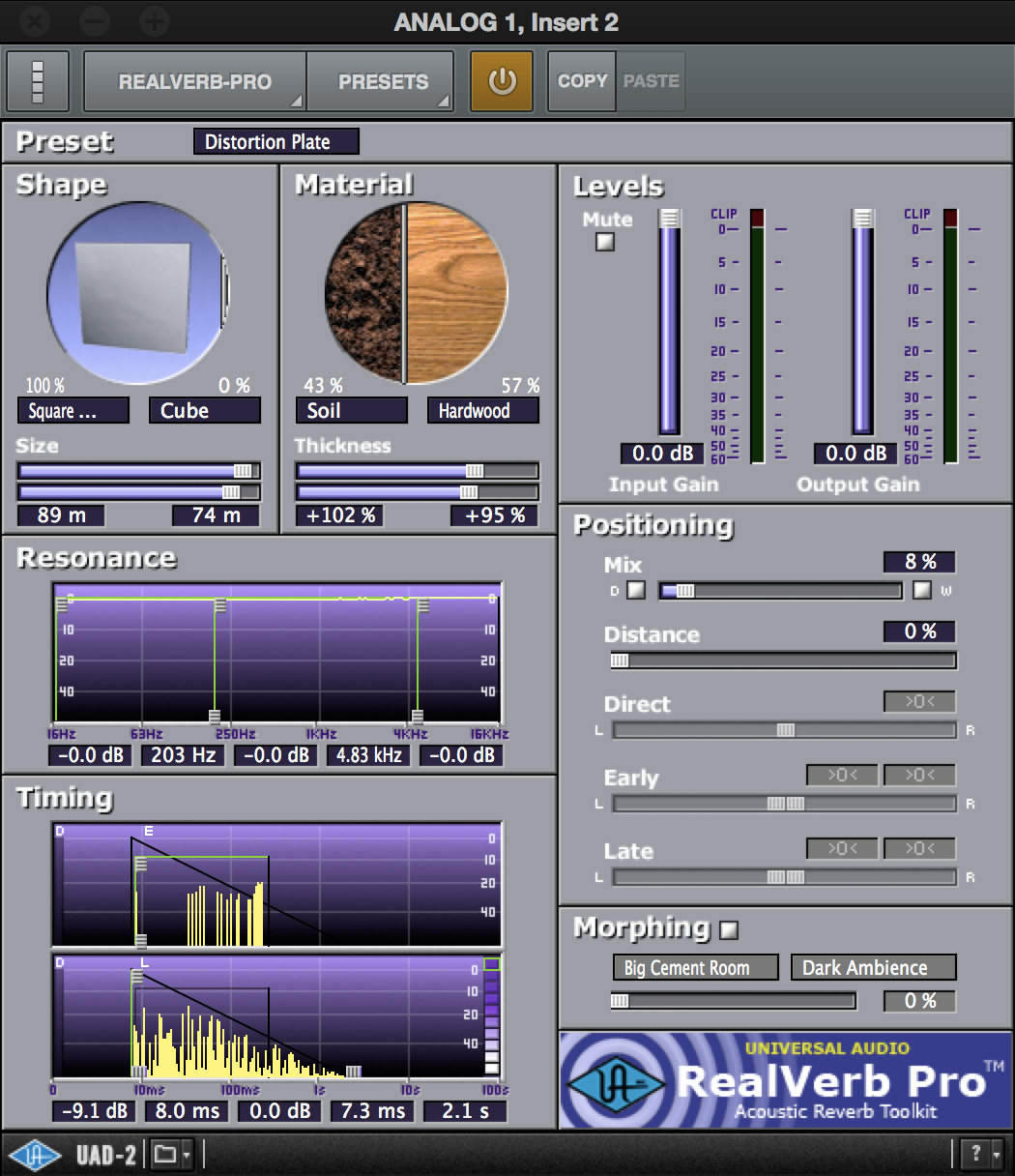Click the Direct pan slider handle
The height and width of the screenshot is (1176, 1015).
pos(786,730)
